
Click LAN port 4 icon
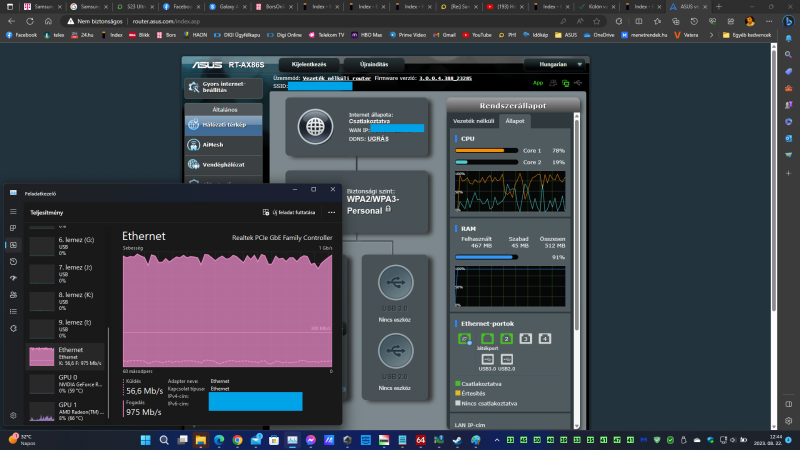tap(545, 339)
